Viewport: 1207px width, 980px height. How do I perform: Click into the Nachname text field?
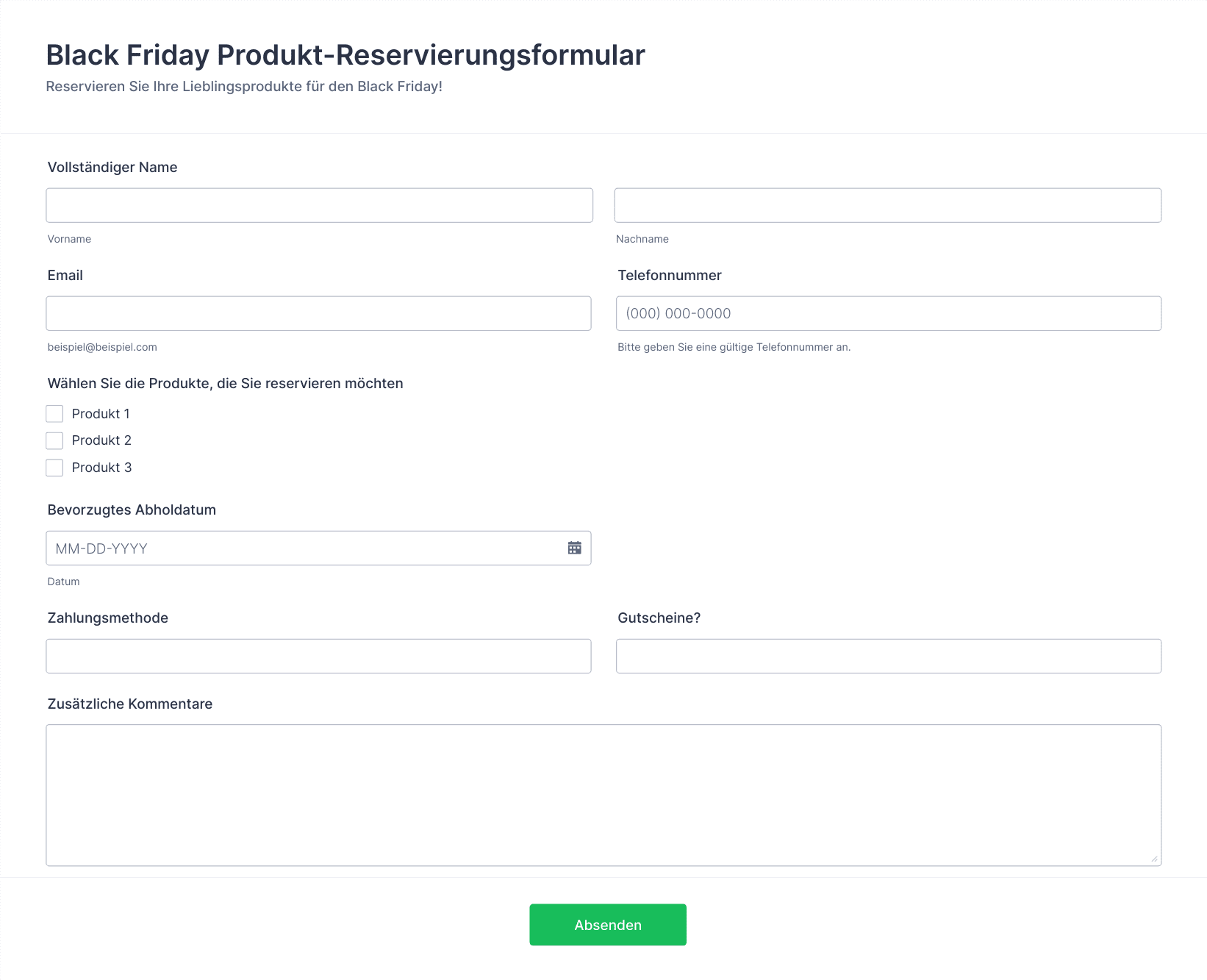click(x=888, y=205)
